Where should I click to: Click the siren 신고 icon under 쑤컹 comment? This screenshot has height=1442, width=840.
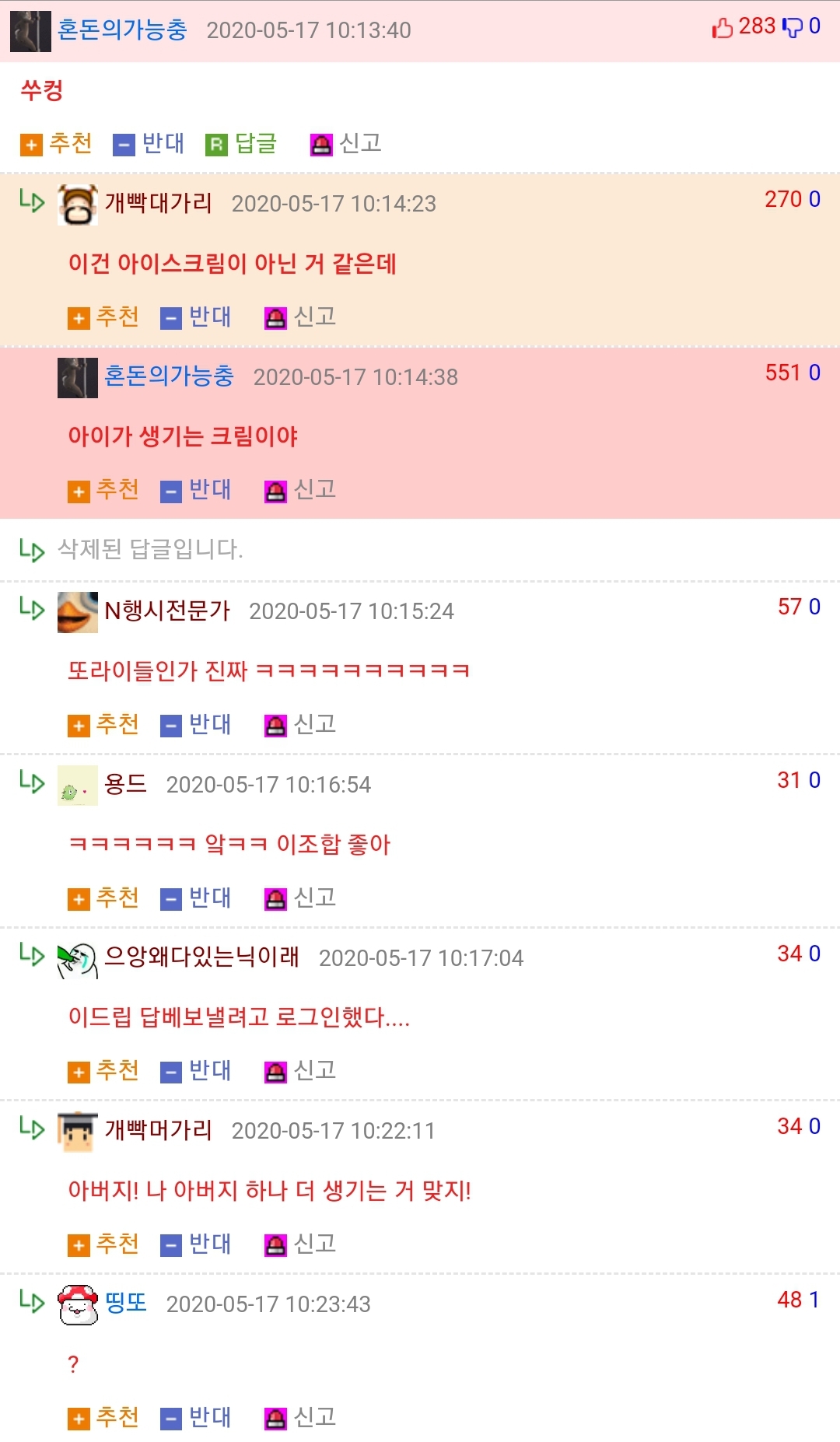[321, 145]
